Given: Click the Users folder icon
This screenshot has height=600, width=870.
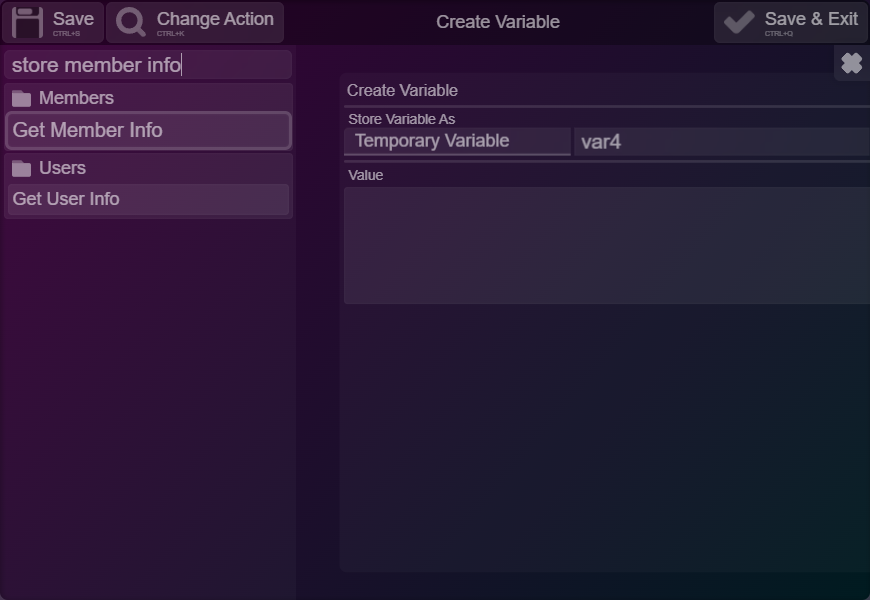Looking at the screenshot, I should pyautogui.click(x=22, y=168).
